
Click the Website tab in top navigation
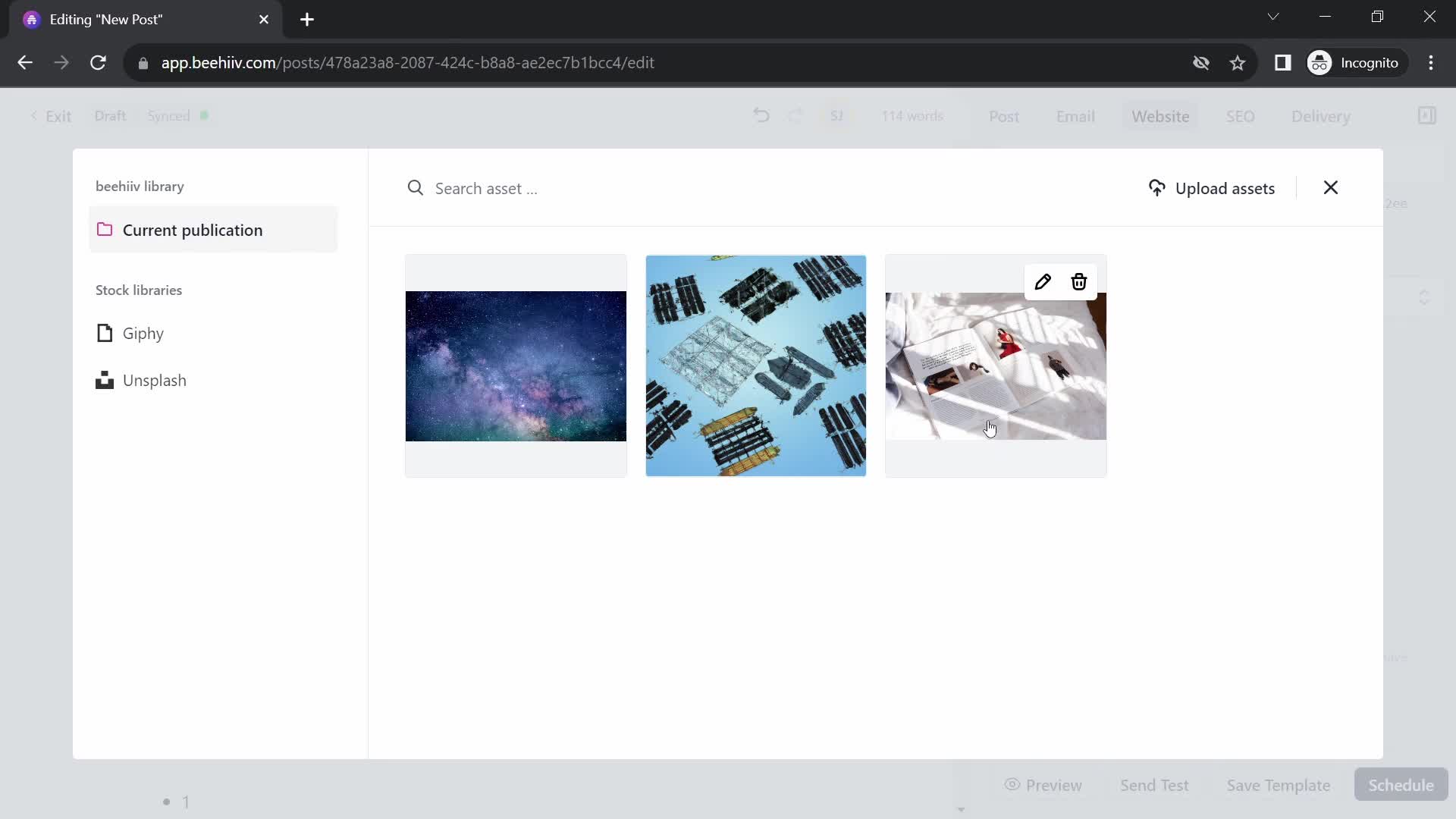[x=1160, y=115]
